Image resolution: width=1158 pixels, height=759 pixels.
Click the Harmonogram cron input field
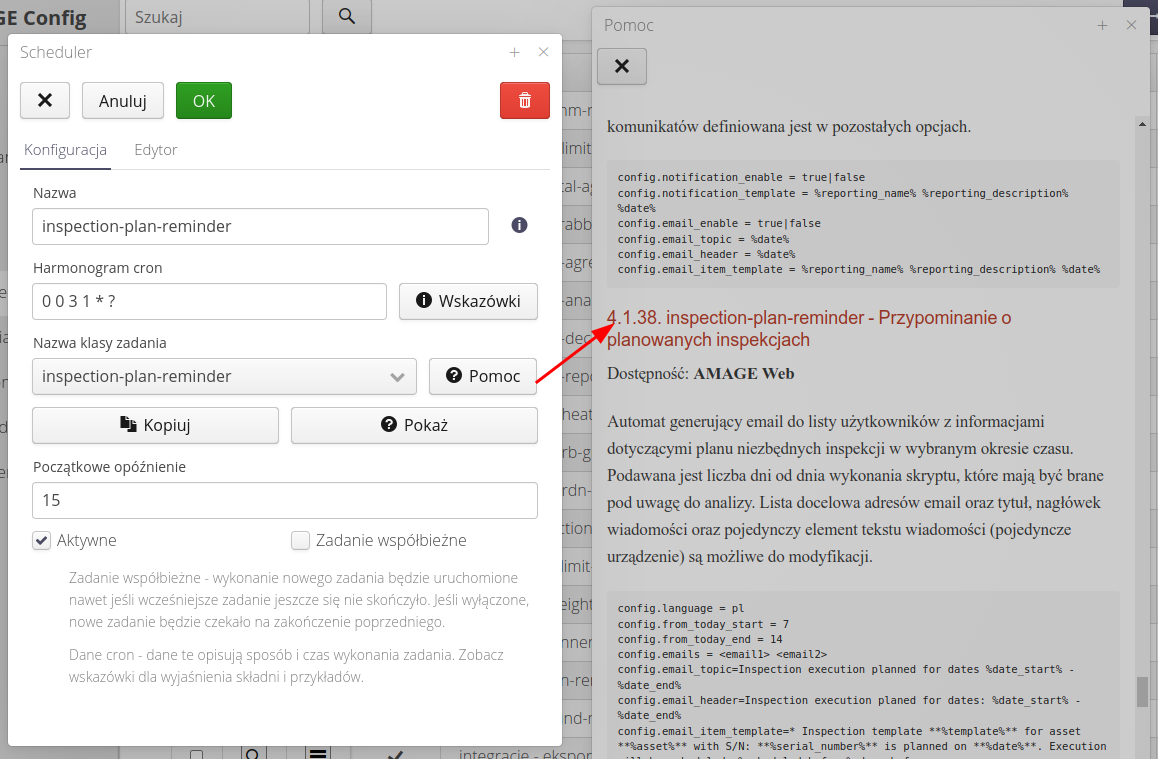(x=209, y=301)
